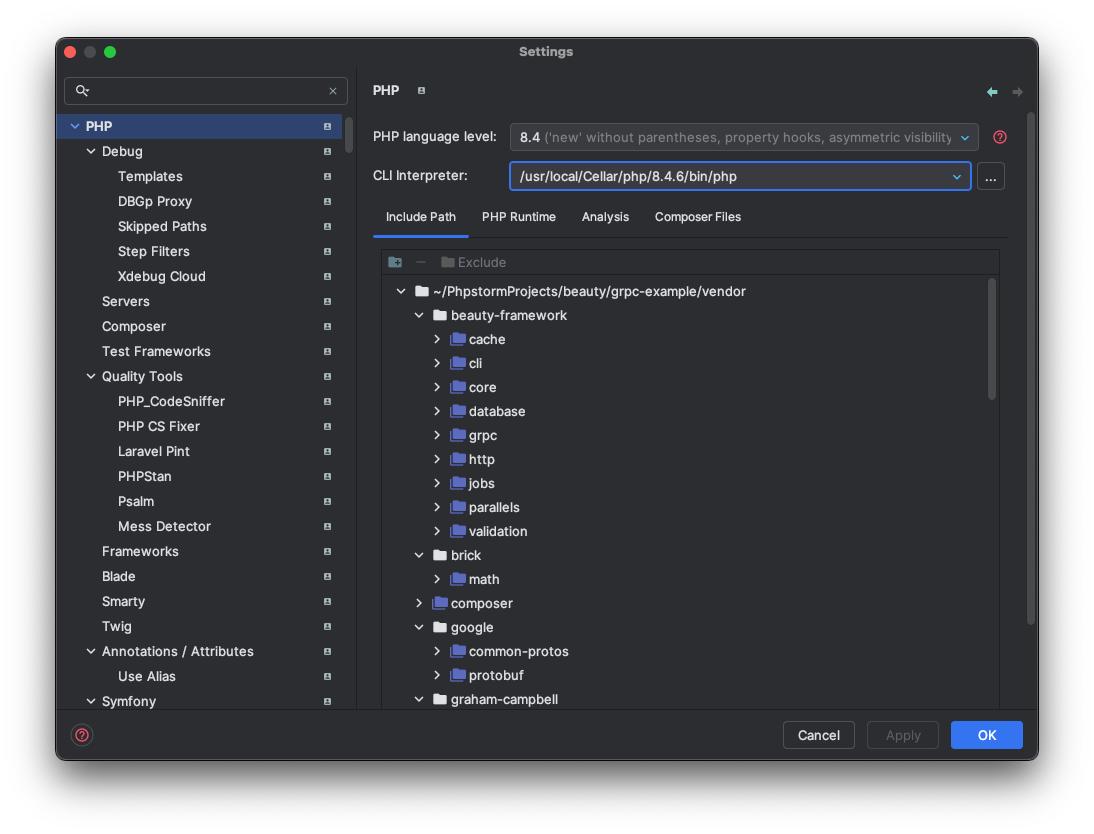Click the composer folder icon
Image resolution: width=1094 pixels, height=834 pixels.
[x=440, y=603]
